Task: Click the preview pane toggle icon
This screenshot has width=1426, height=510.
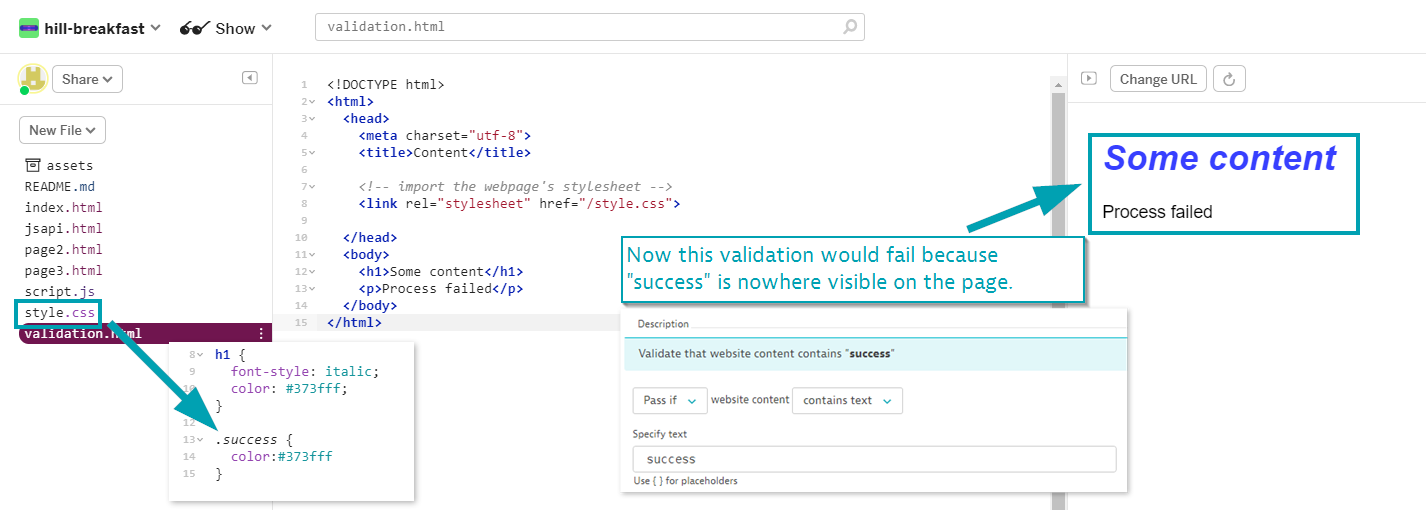Action: (1089, 78)
